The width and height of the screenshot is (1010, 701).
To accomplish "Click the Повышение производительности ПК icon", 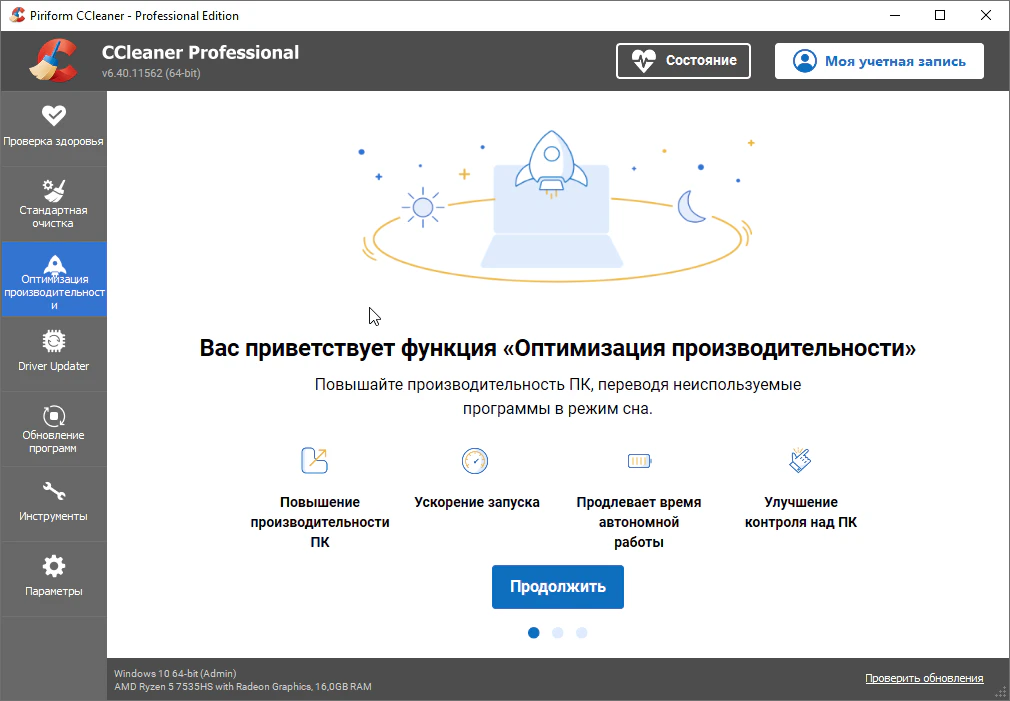I will (314, 460).
